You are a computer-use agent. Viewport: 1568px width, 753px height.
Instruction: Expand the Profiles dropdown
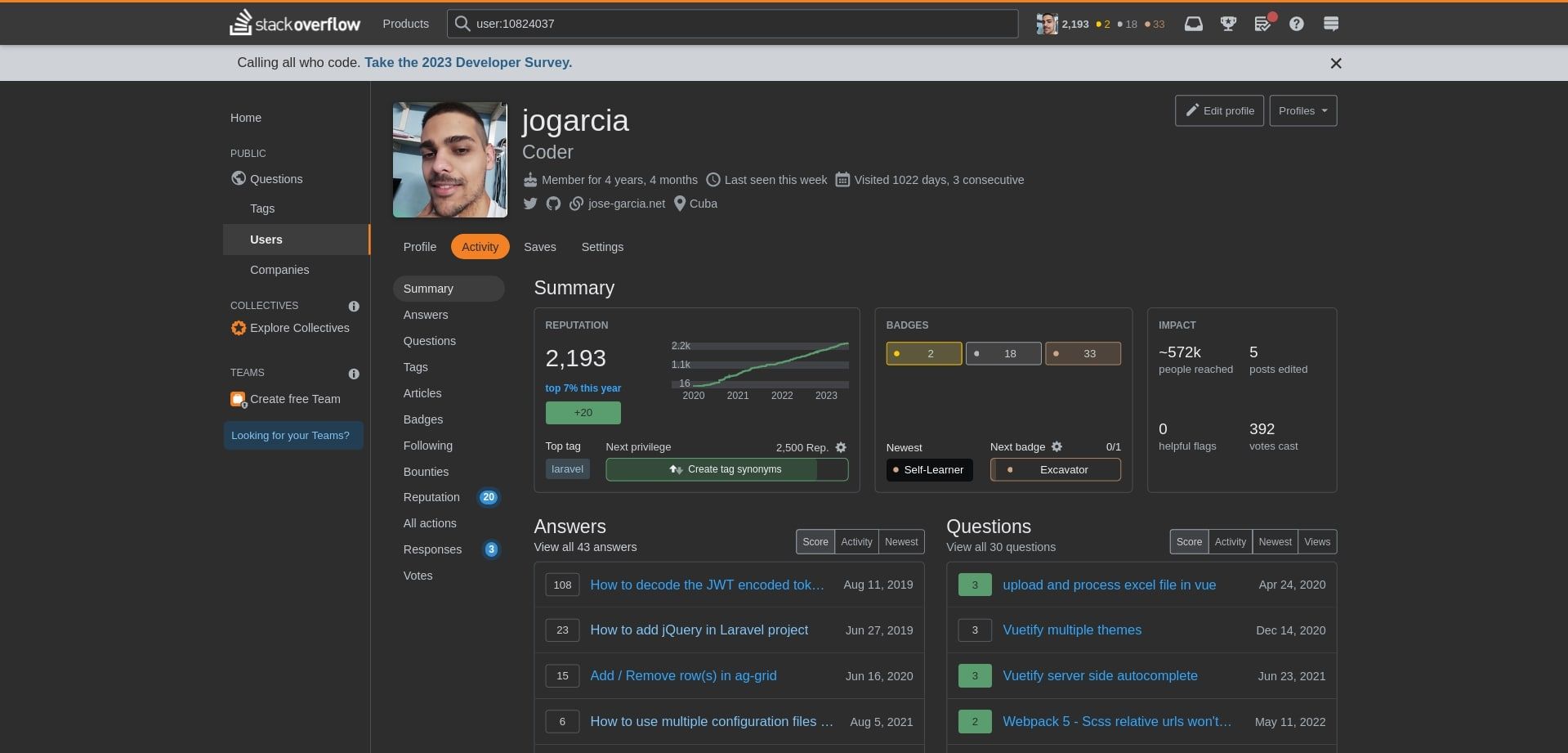point(1302,110)
